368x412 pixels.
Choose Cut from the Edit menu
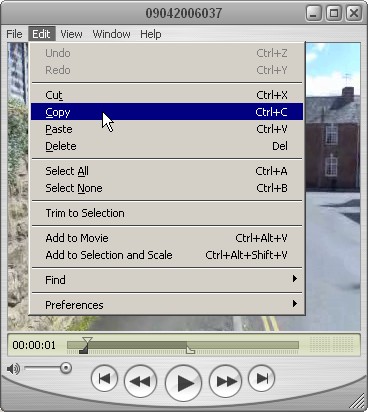click(x=167, y=95)
